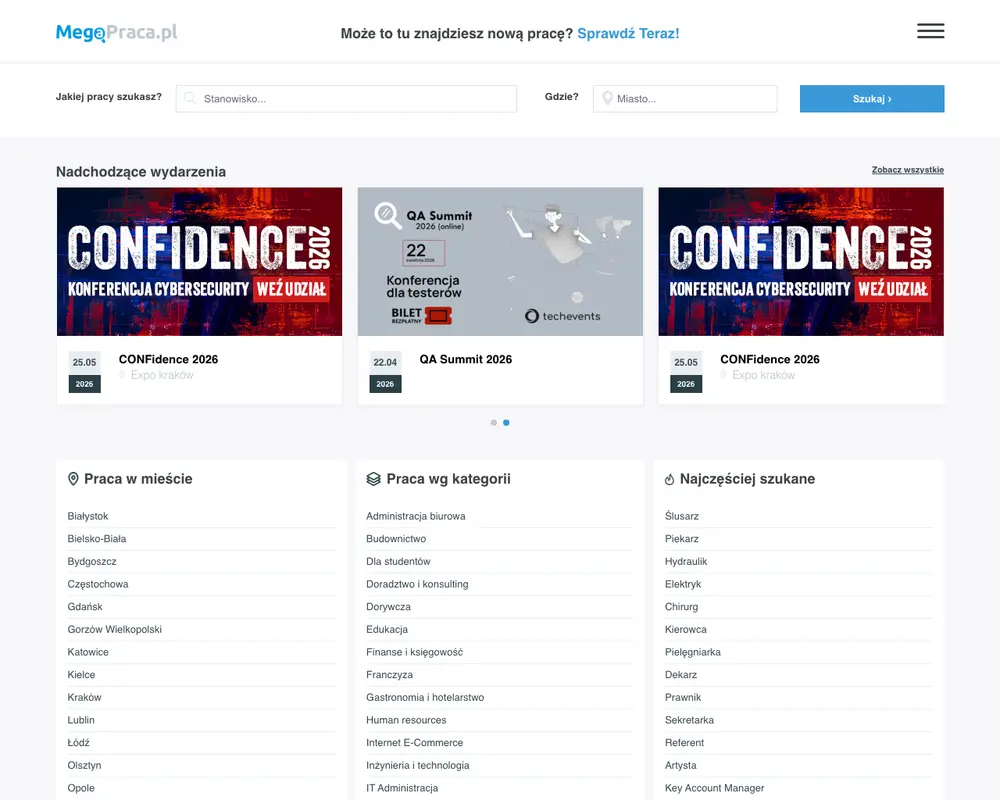
Task: Click the Stanowisko job title input
Action: [346, 99]
